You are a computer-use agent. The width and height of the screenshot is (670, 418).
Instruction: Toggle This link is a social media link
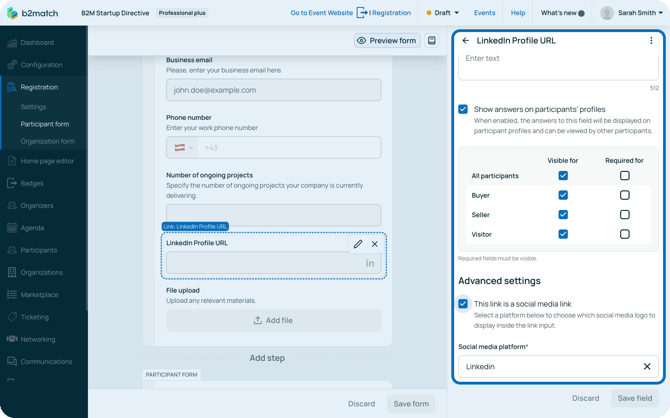(x=463, y=304)
